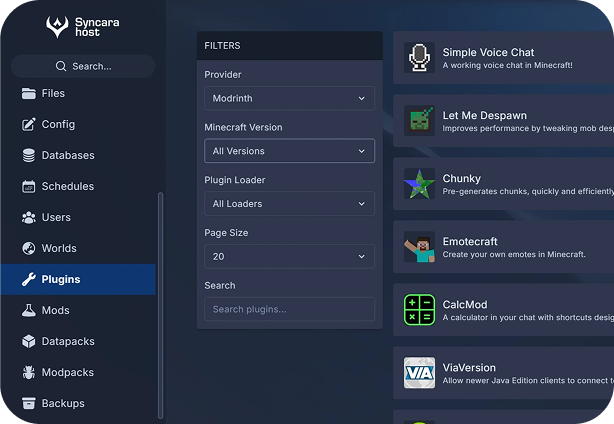
Task: Click the CalcMod calculator description text
Action: [x=528, y=318]
